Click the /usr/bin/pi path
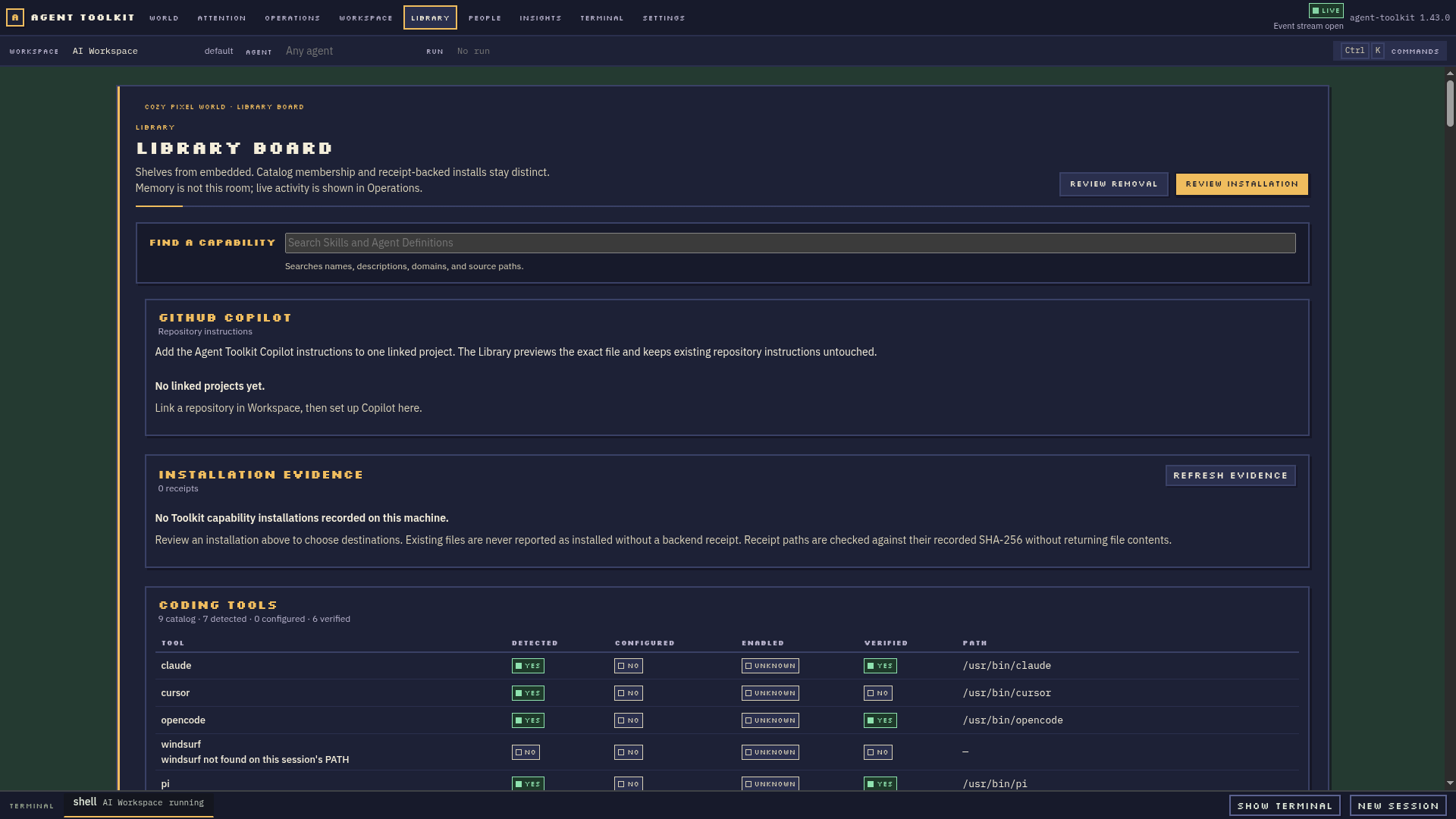This screenshot has width=1456, height=819. click(x=995, y=784)
